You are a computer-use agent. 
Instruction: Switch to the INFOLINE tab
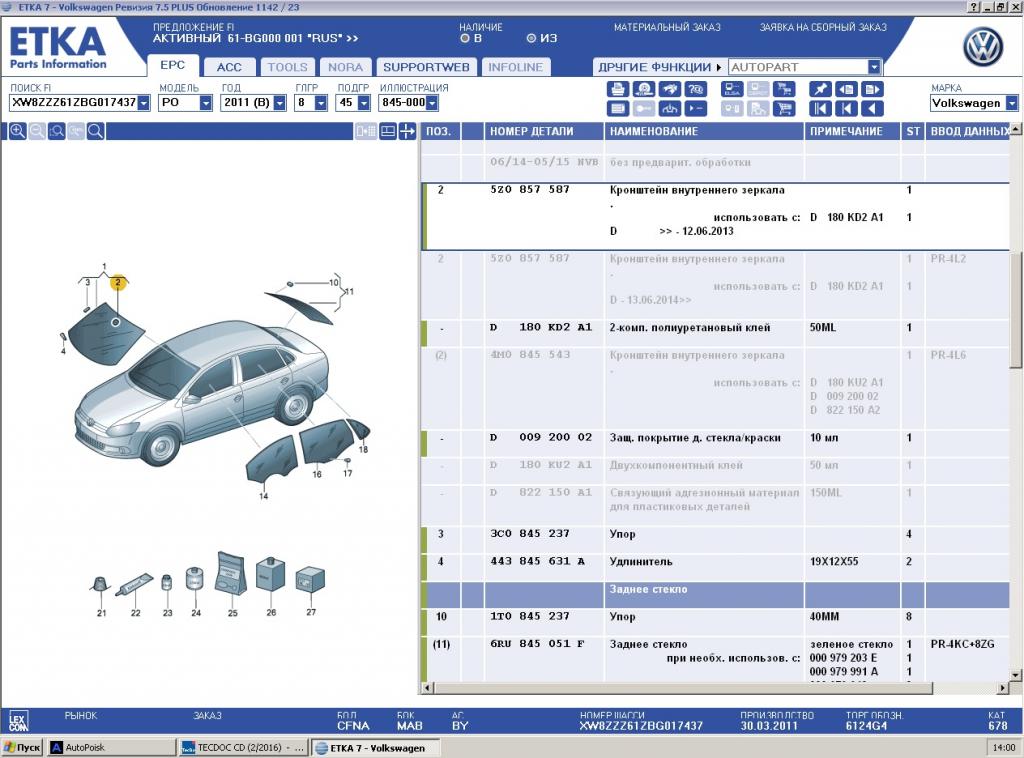click(x=515, y=67)
